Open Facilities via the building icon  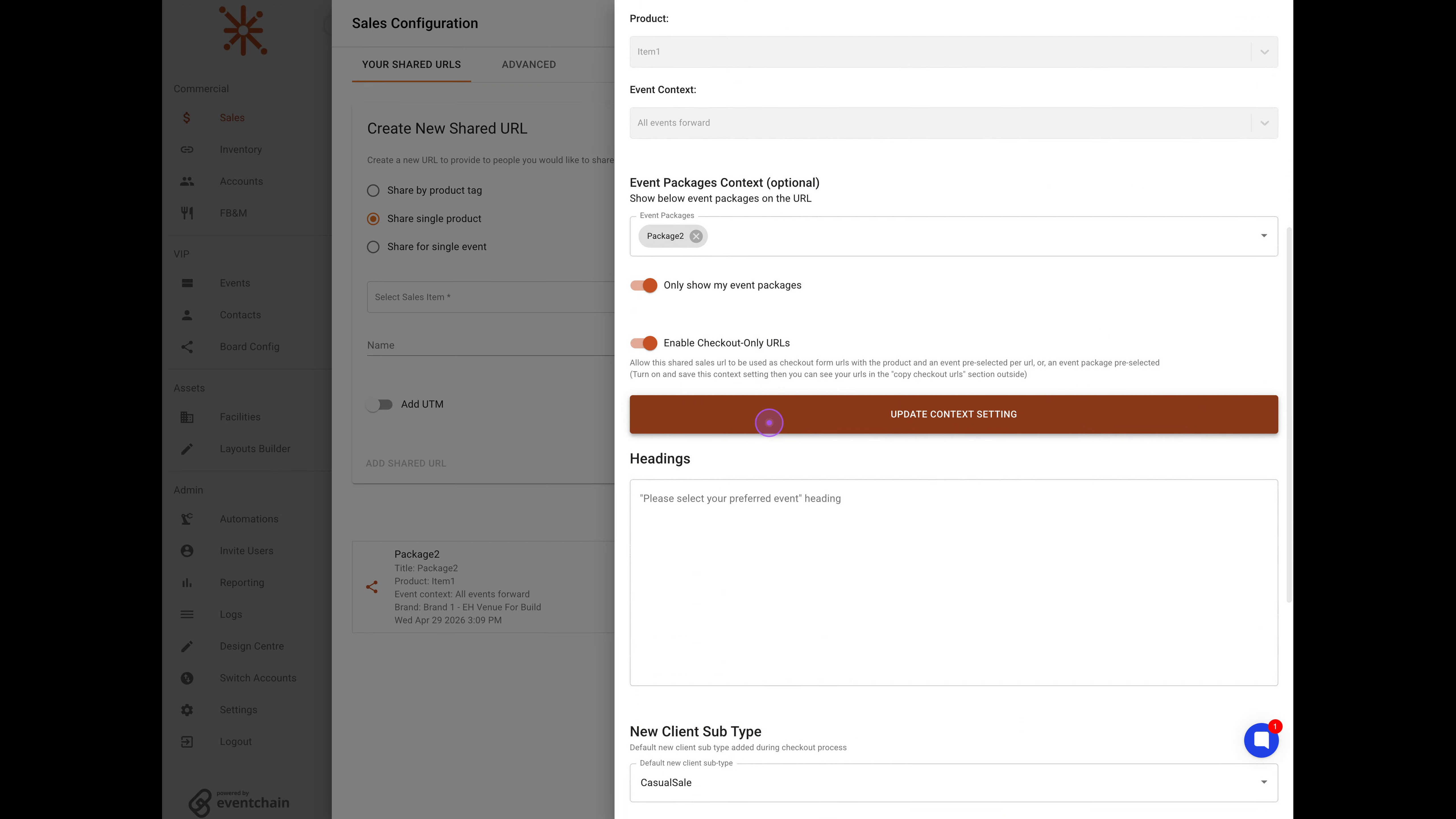(187, 417)
